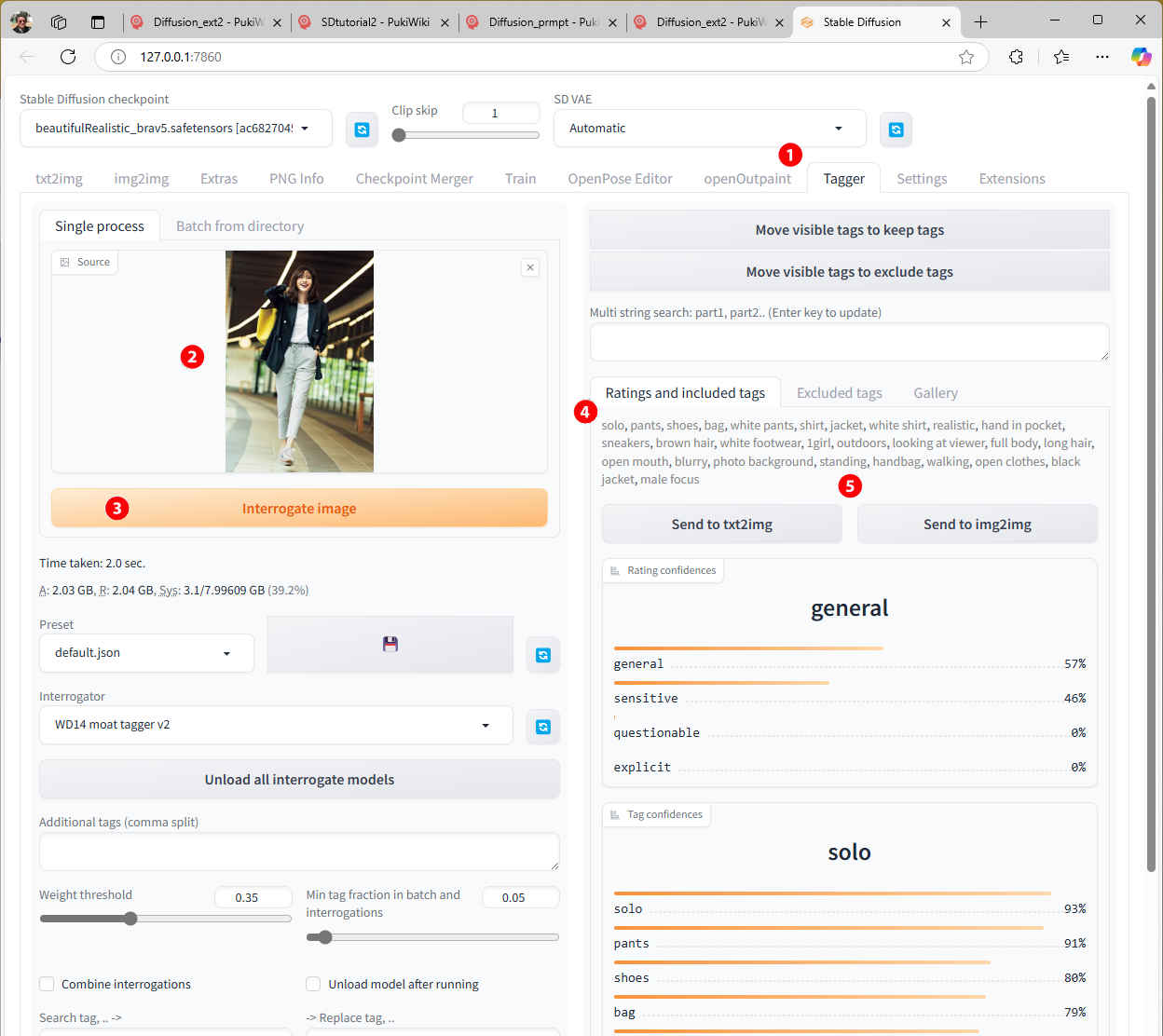
Task: Open the checkpoint model dropdown
Action: 175,129
